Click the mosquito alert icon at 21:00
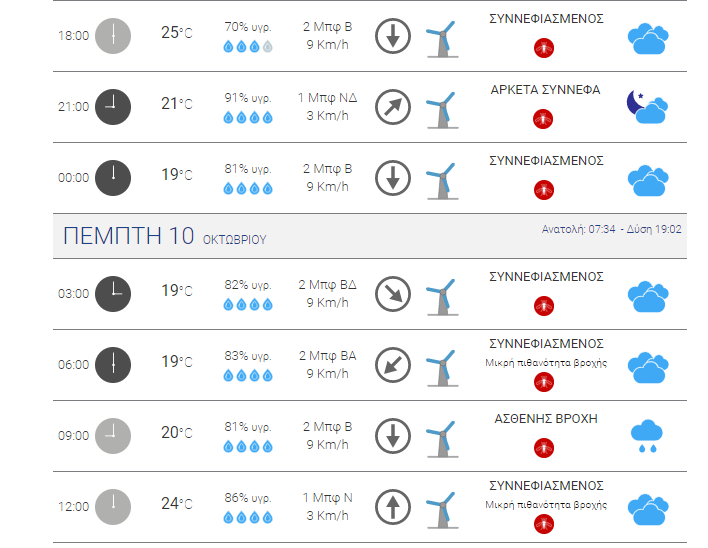 coord(543,119)
